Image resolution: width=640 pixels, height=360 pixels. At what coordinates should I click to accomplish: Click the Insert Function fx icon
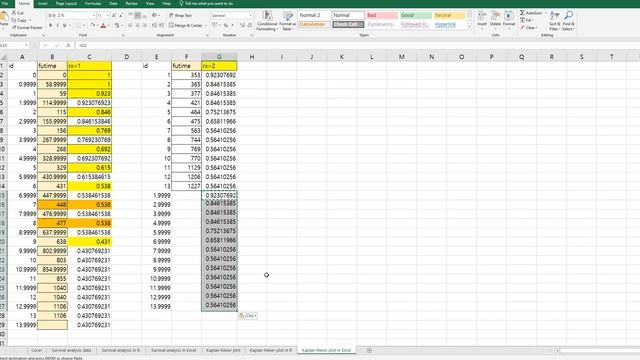click(68, 45)
